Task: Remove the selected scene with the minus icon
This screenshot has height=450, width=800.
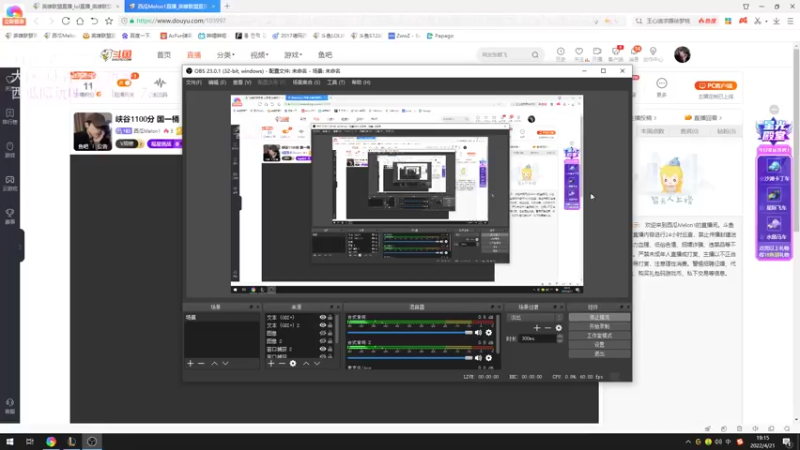Action: (201, 363)
